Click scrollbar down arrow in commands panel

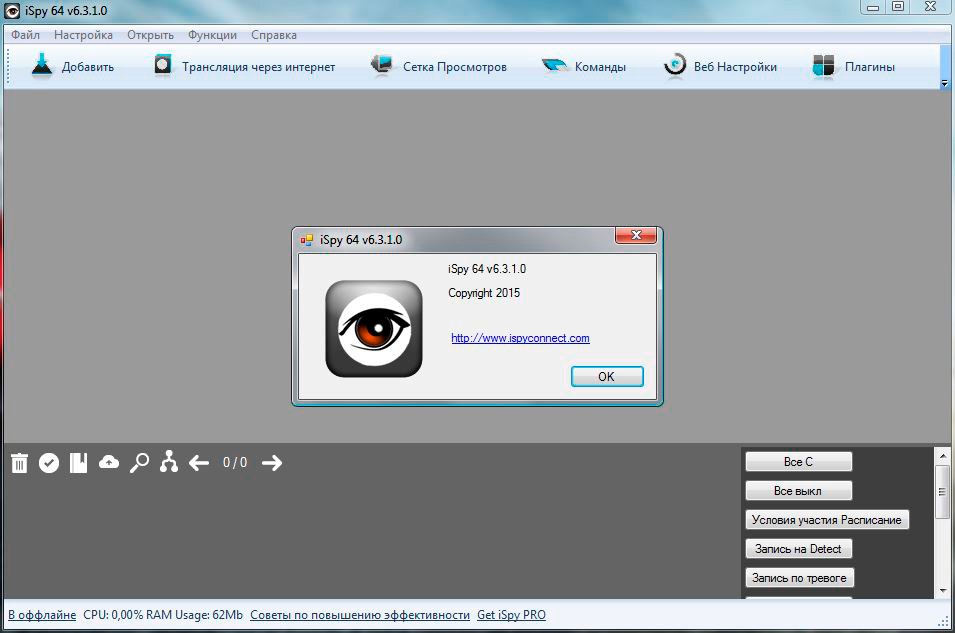click(x=942, y=590)
